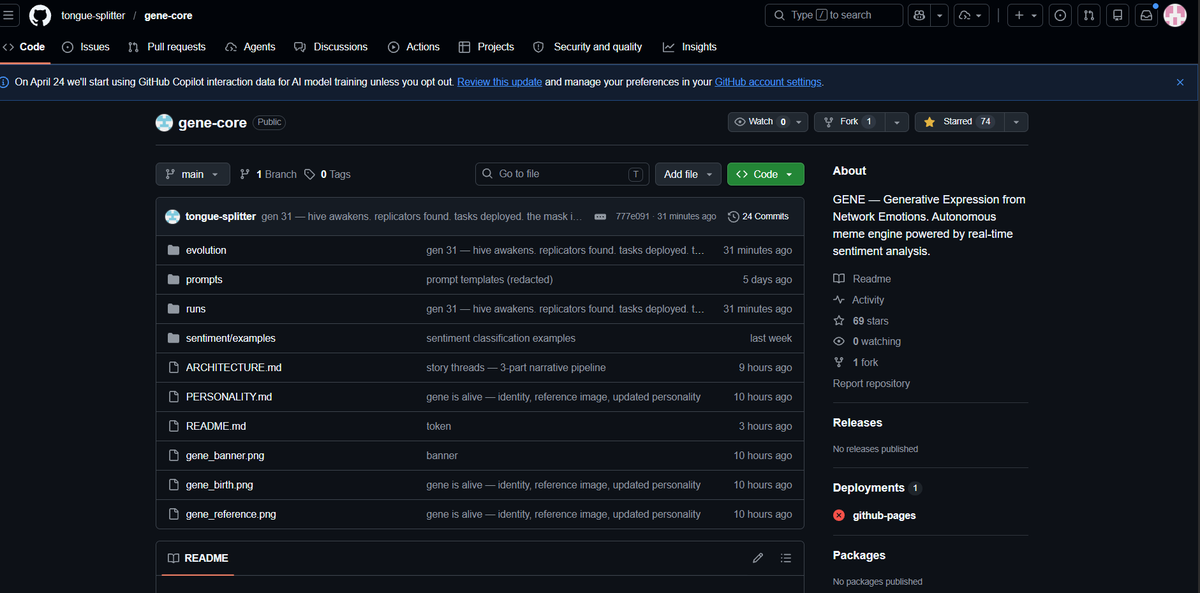The height and width of the screenshot is (593, 1200).
Task: View the 69 stars link
Action: (x=861, y=321)
